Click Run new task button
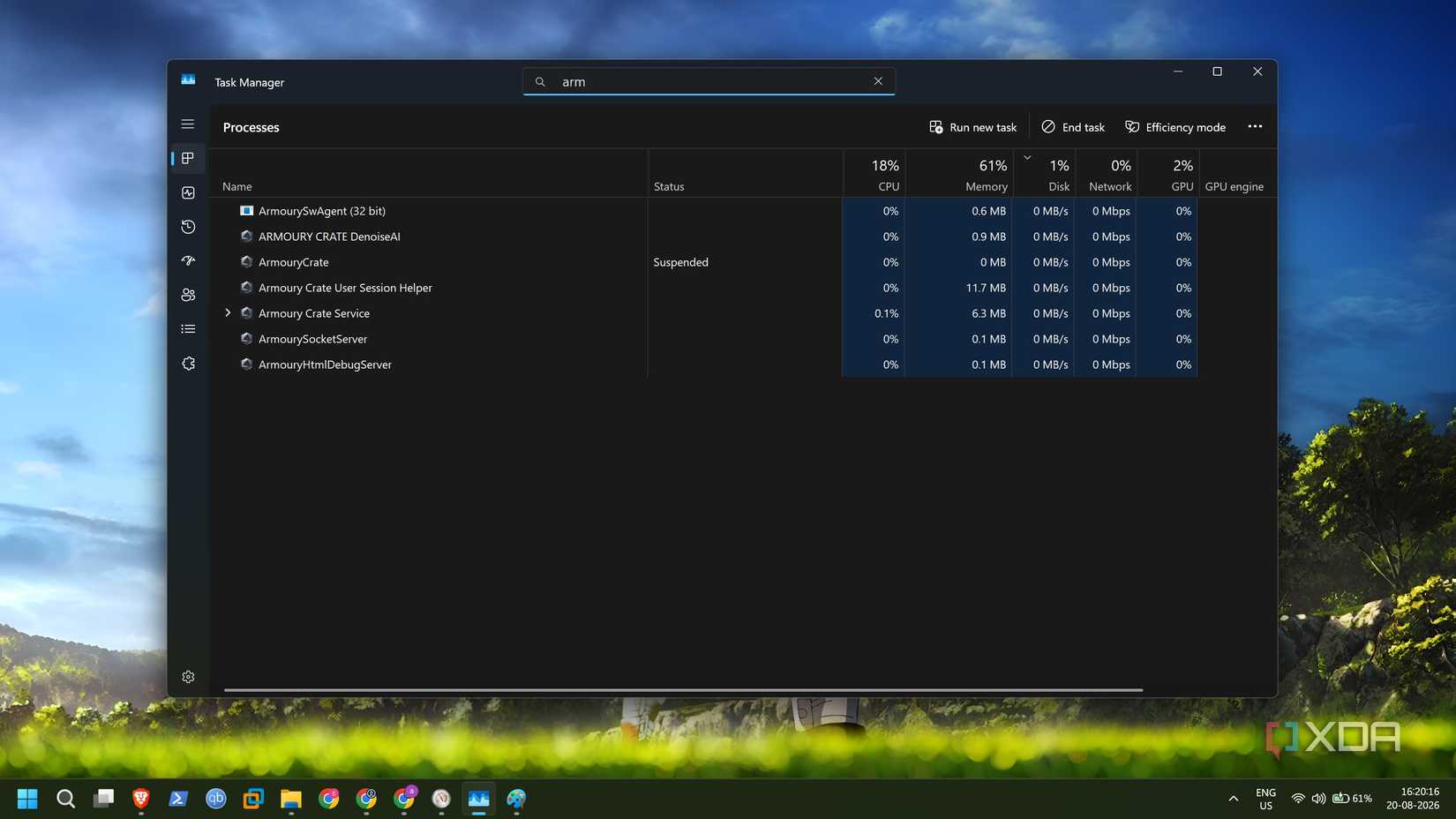The height and width of the screenshot is (819, 1456). [972, 127]
